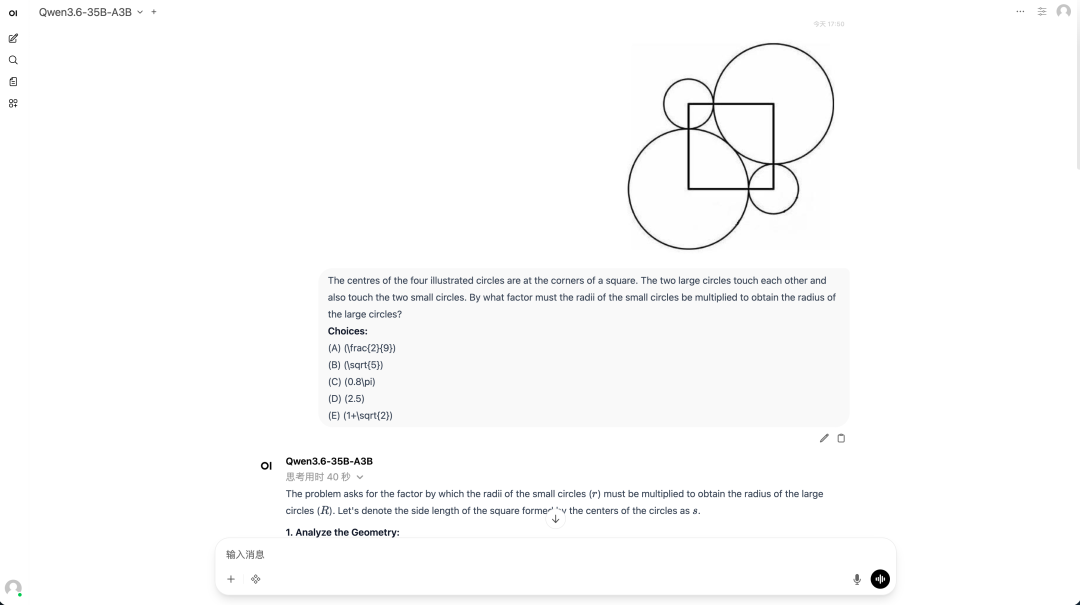Open the notes icon in sidebar

point(13,82)
